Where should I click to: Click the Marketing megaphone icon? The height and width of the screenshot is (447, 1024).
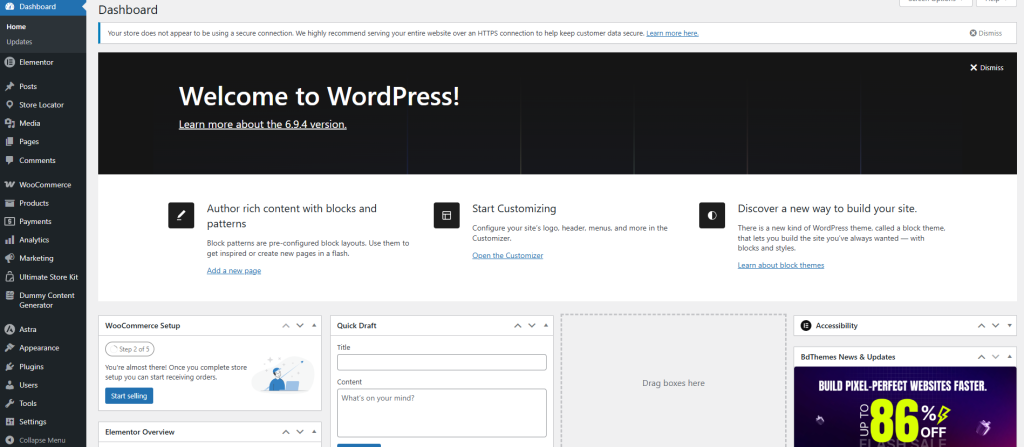[9, 258]
